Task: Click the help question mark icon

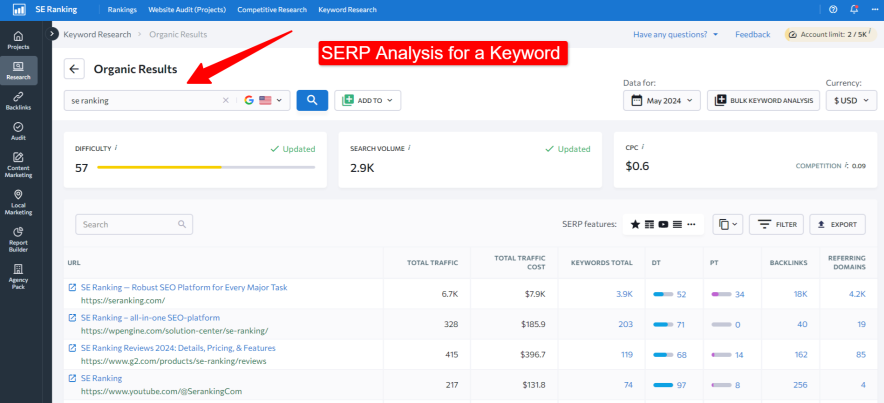Action: point(833,10)
